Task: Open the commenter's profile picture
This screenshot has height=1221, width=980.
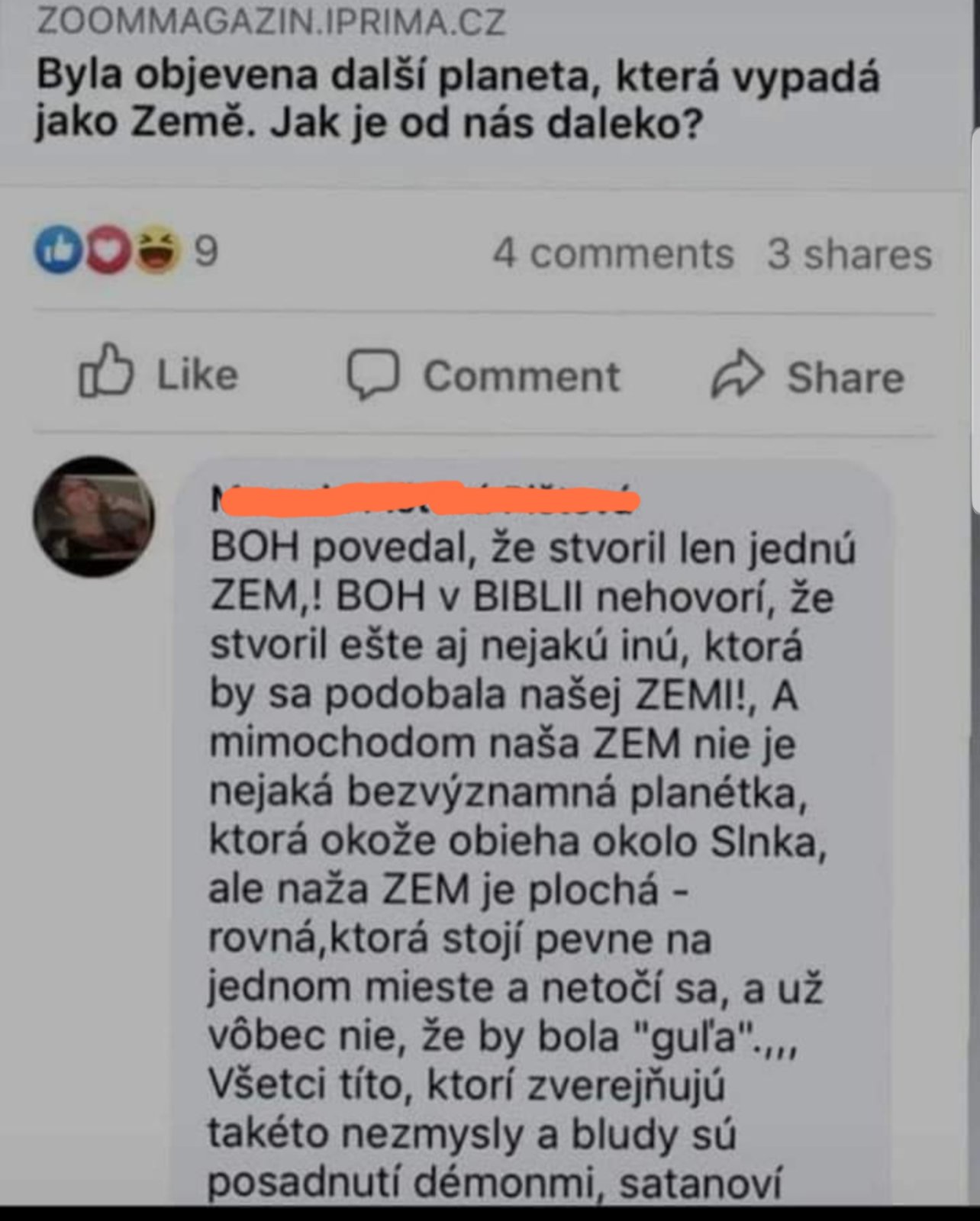Action: tap(94, 517)
